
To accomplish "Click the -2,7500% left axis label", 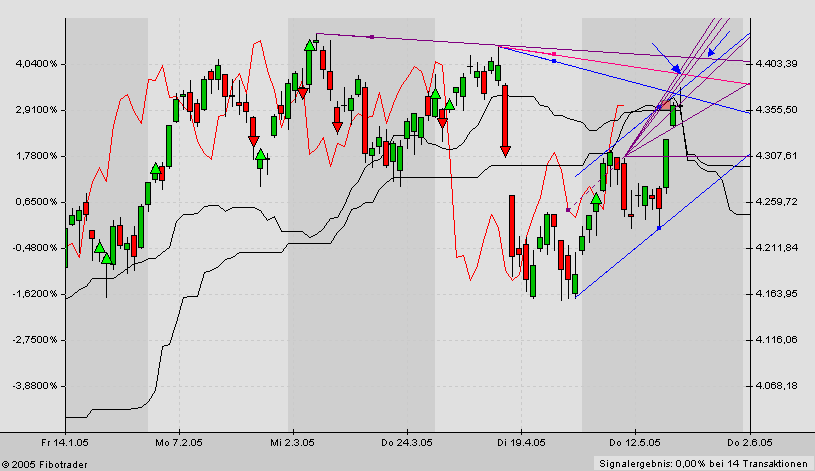I will [x=35, y=340].
